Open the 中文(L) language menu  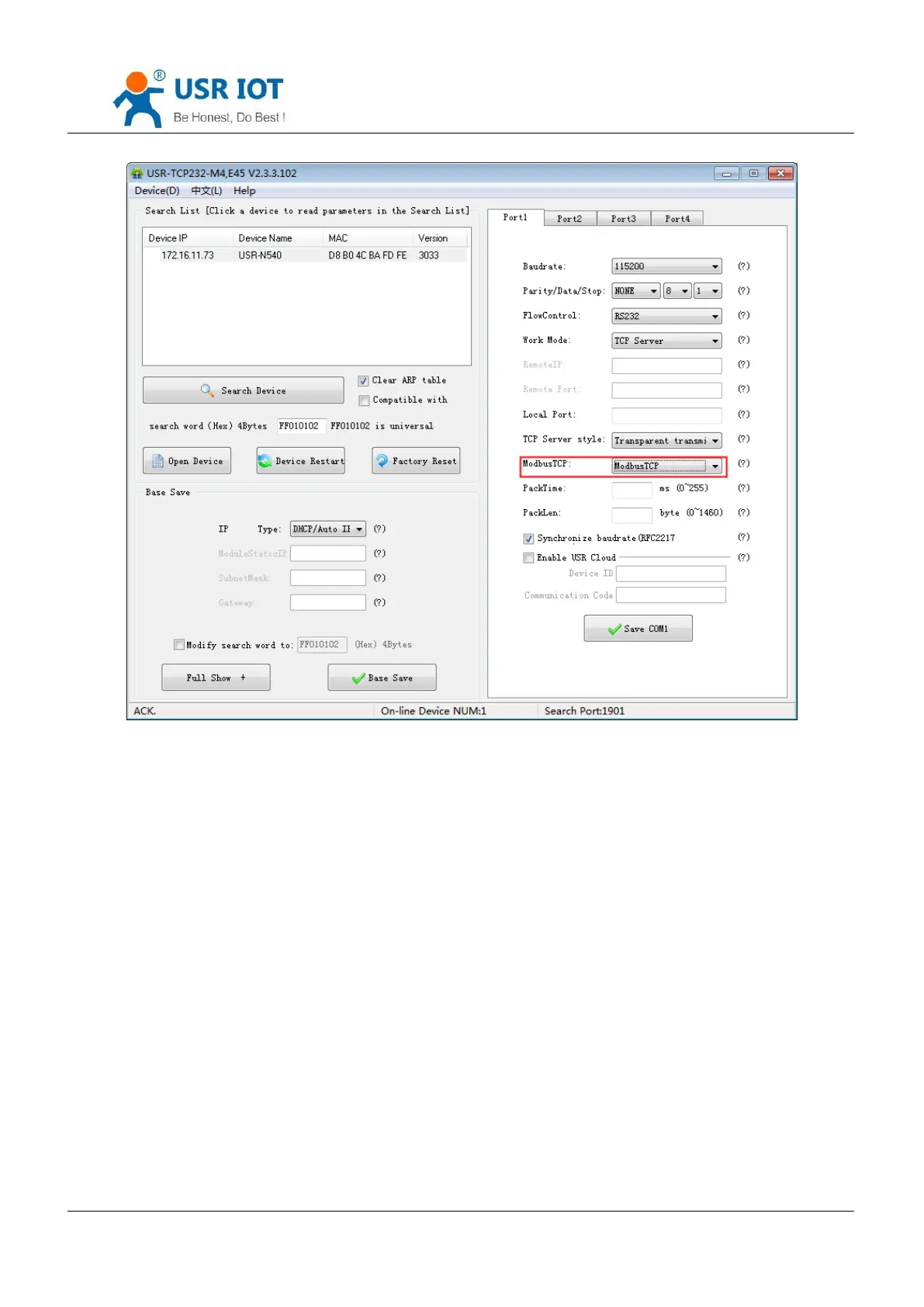point(206,191)
